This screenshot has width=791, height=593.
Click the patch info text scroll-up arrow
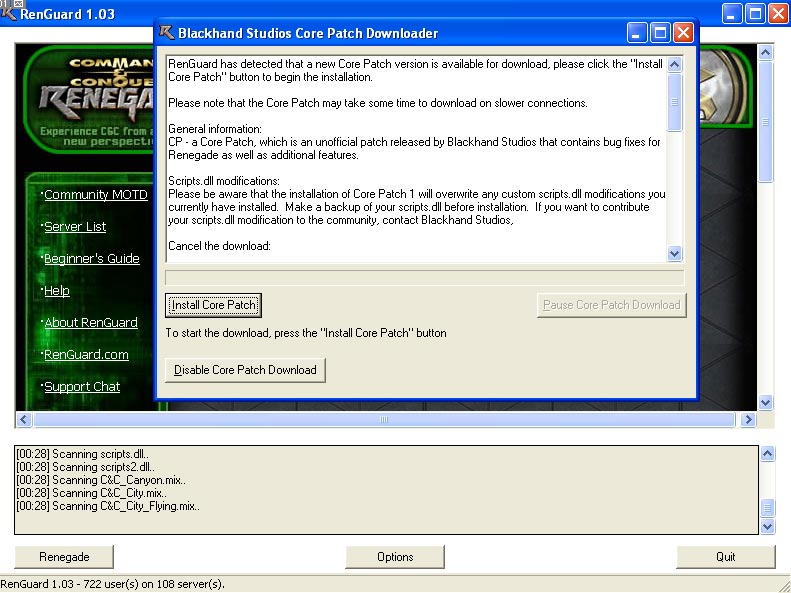point(674,65)
